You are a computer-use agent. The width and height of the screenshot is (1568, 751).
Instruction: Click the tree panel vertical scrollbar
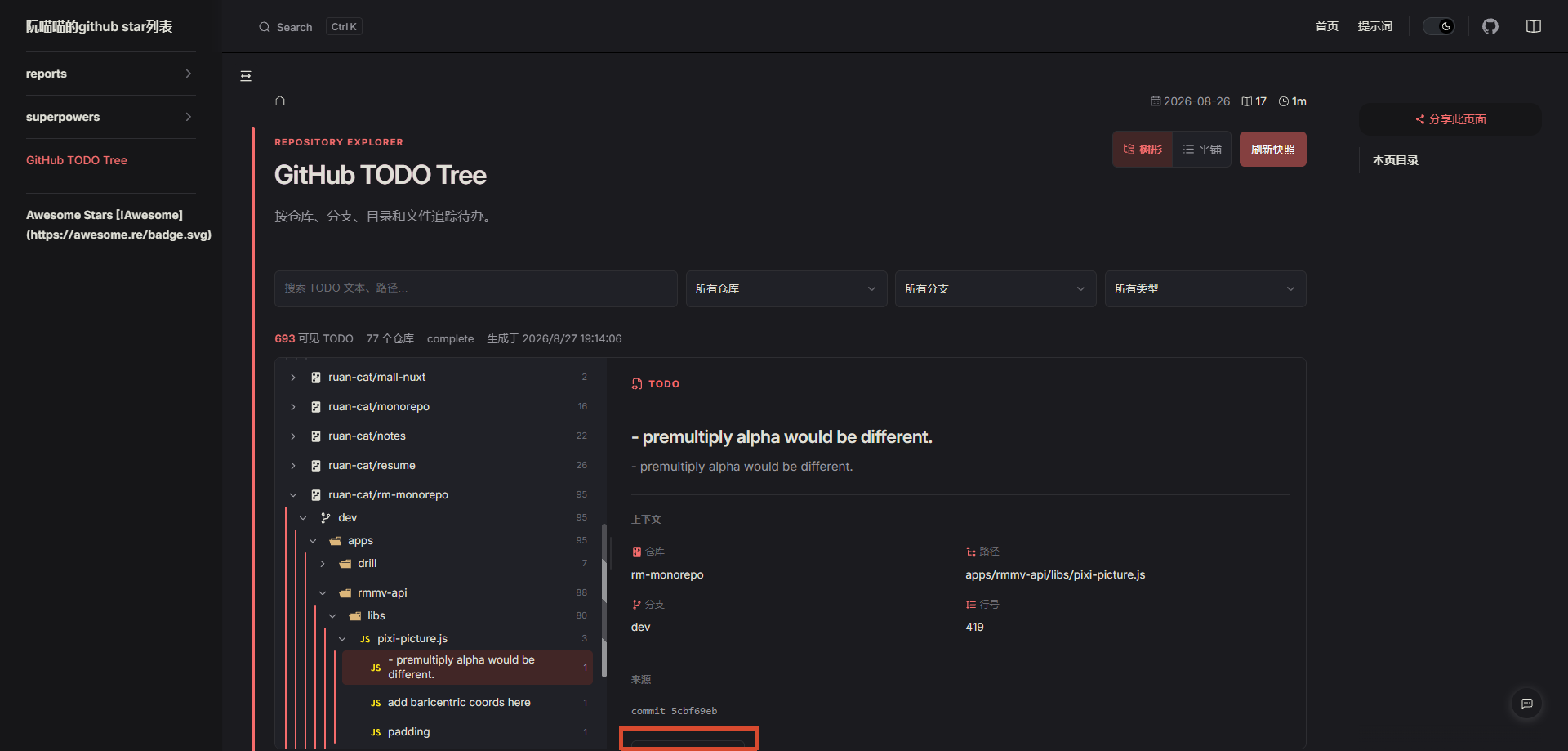tap(604, 601)
